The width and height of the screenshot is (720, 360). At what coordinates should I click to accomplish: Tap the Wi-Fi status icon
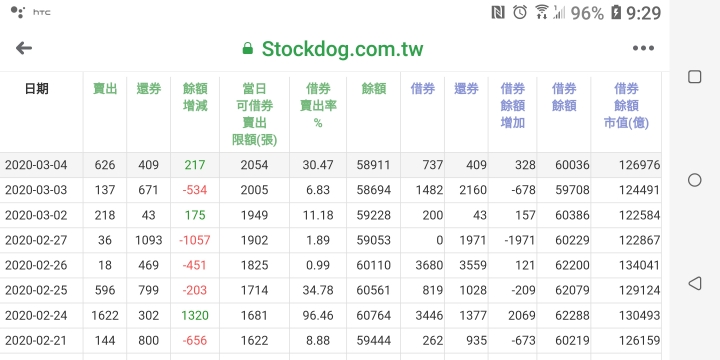point(542,12)
